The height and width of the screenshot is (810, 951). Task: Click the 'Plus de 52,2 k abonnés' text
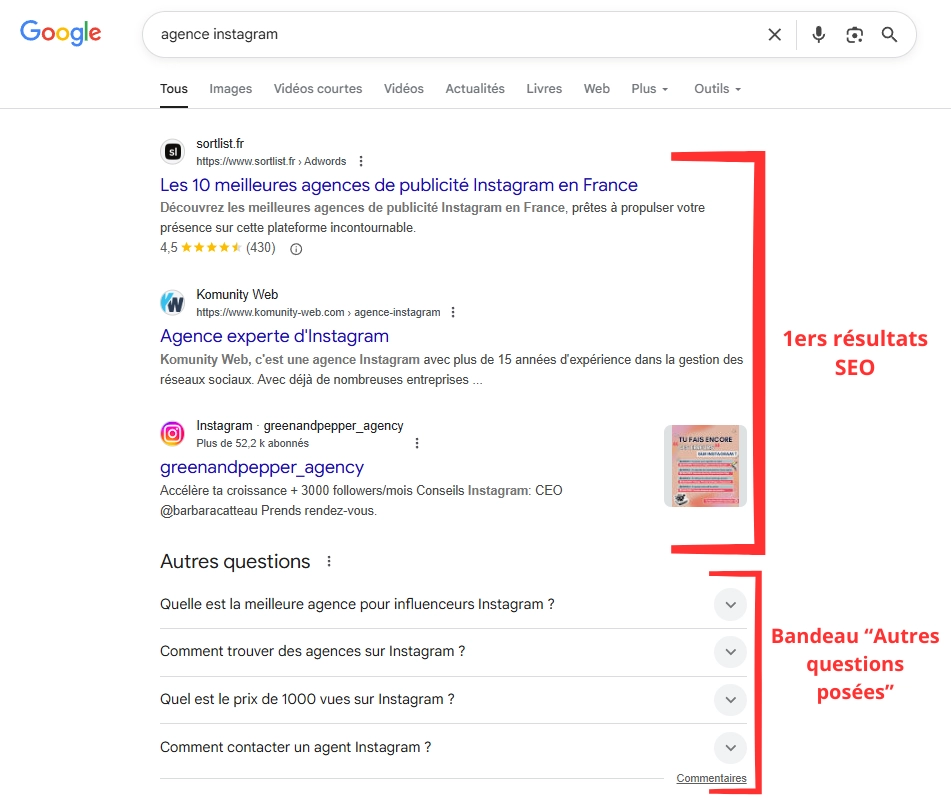coord(252,443)
